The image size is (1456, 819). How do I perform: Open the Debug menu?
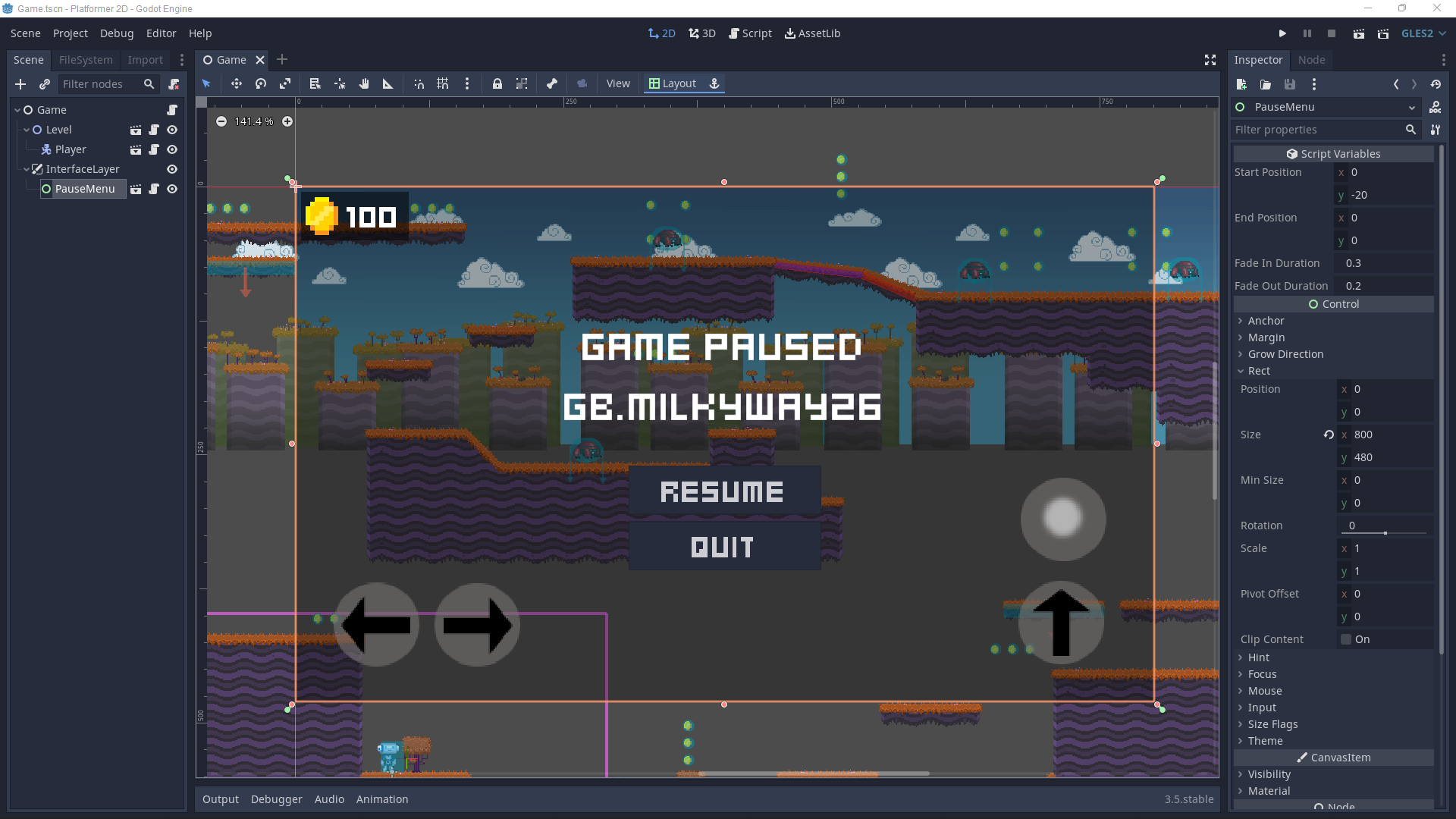click(117, 33)
